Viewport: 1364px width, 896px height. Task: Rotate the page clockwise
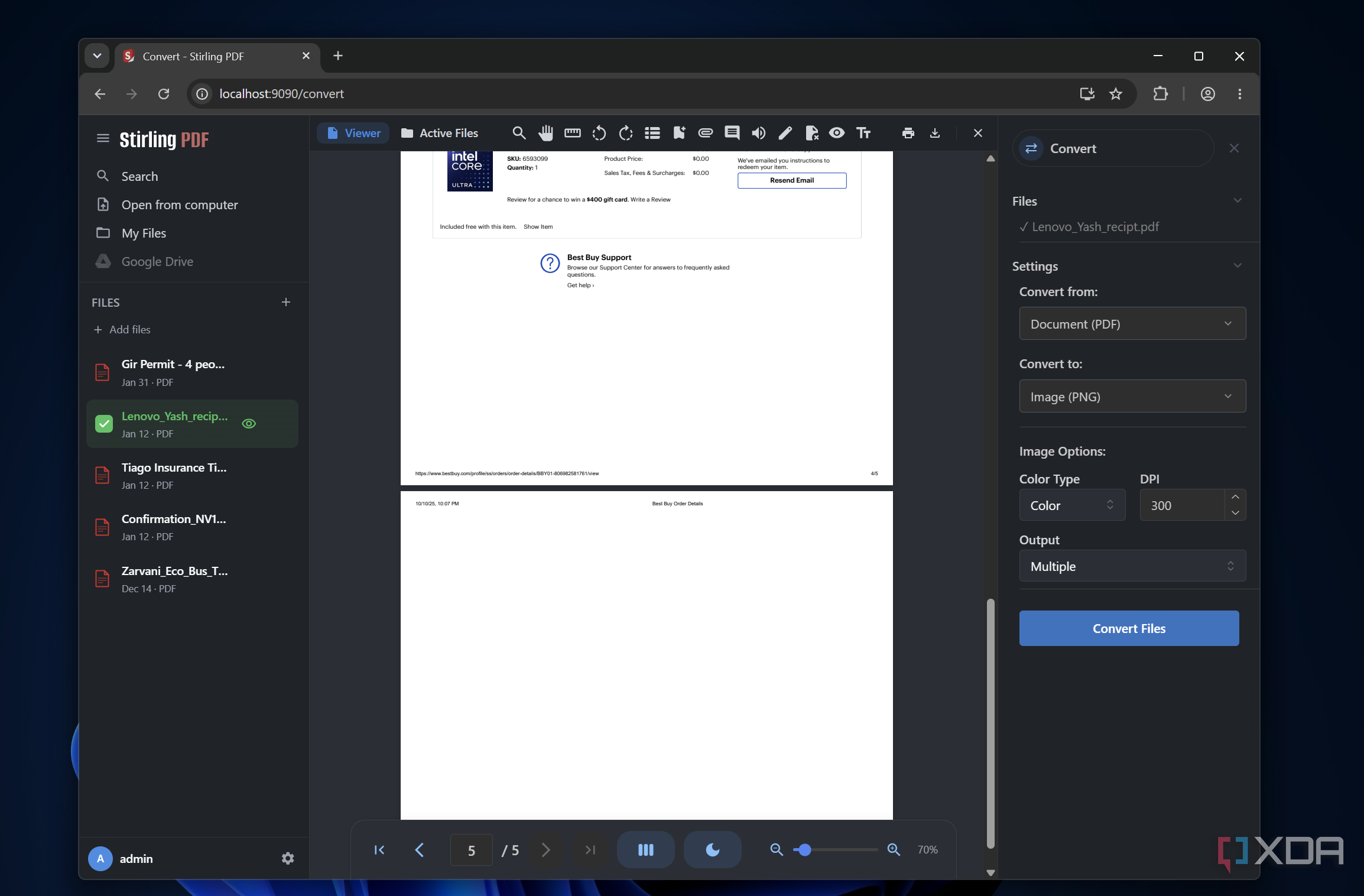(x=625, y=133)
